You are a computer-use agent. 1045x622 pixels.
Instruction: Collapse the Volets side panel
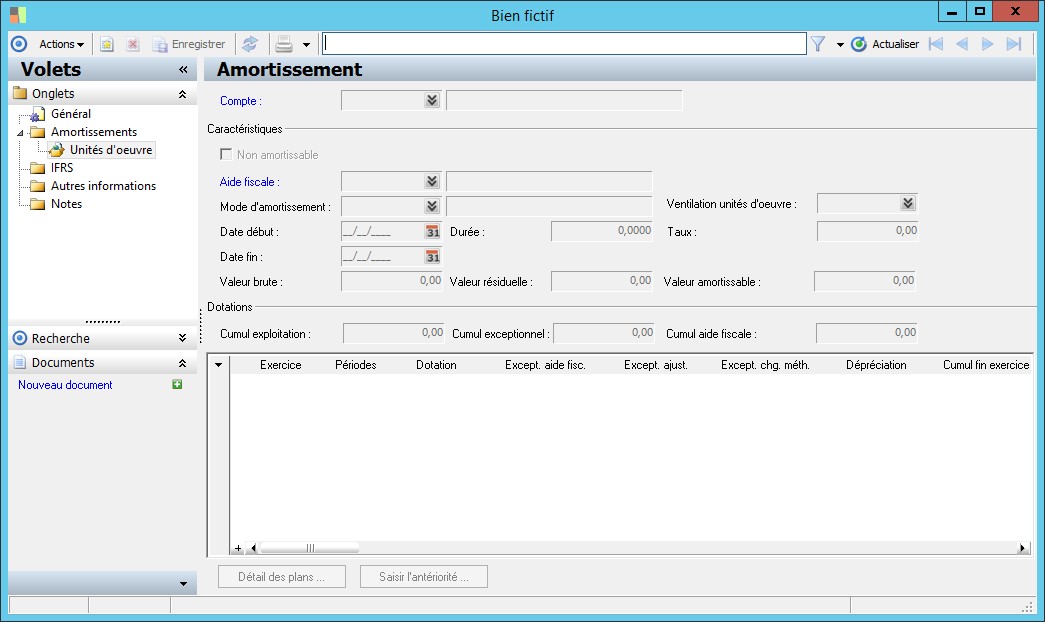(x=183, y=70)
